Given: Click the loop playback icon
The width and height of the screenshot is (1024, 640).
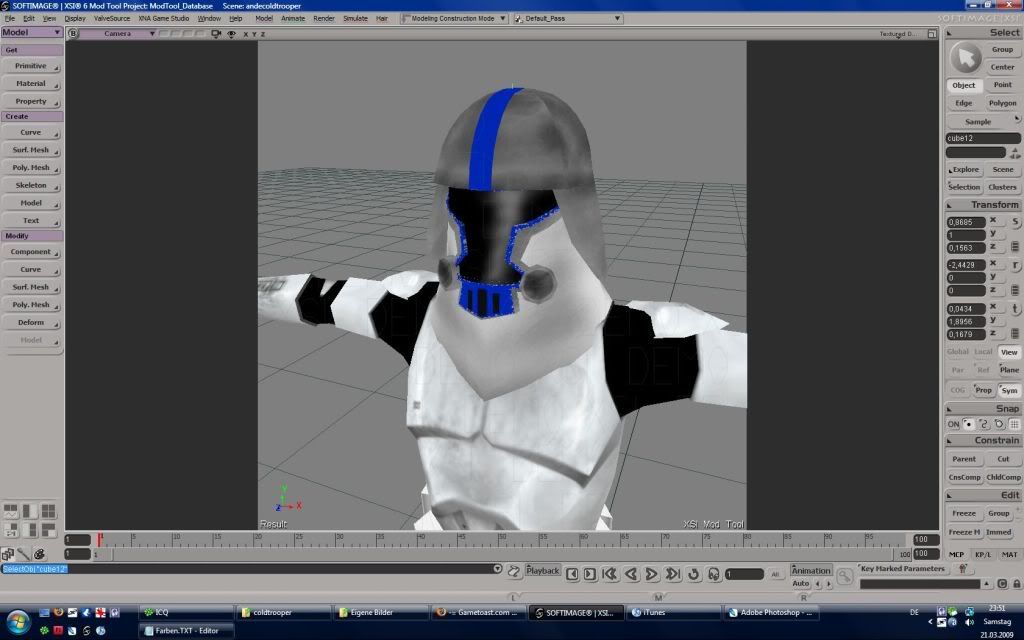Looking at the screenshot, I should click(x=694, y=574).
